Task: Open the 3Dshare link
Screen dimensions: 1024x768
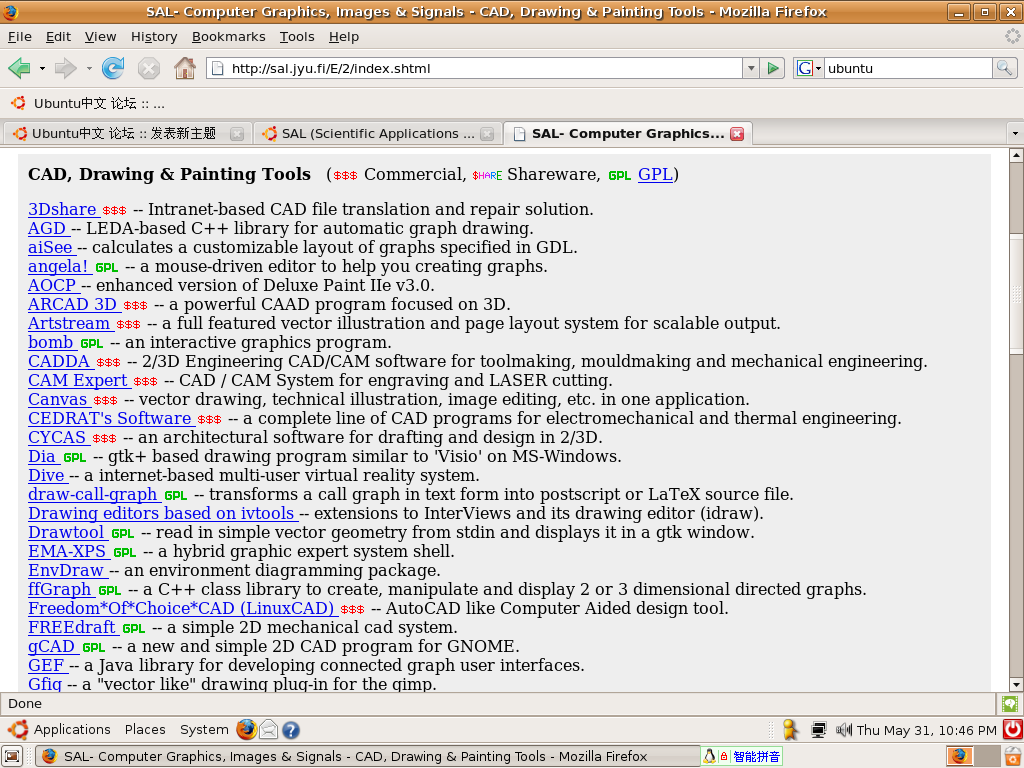Action: [x=62, y=210]
